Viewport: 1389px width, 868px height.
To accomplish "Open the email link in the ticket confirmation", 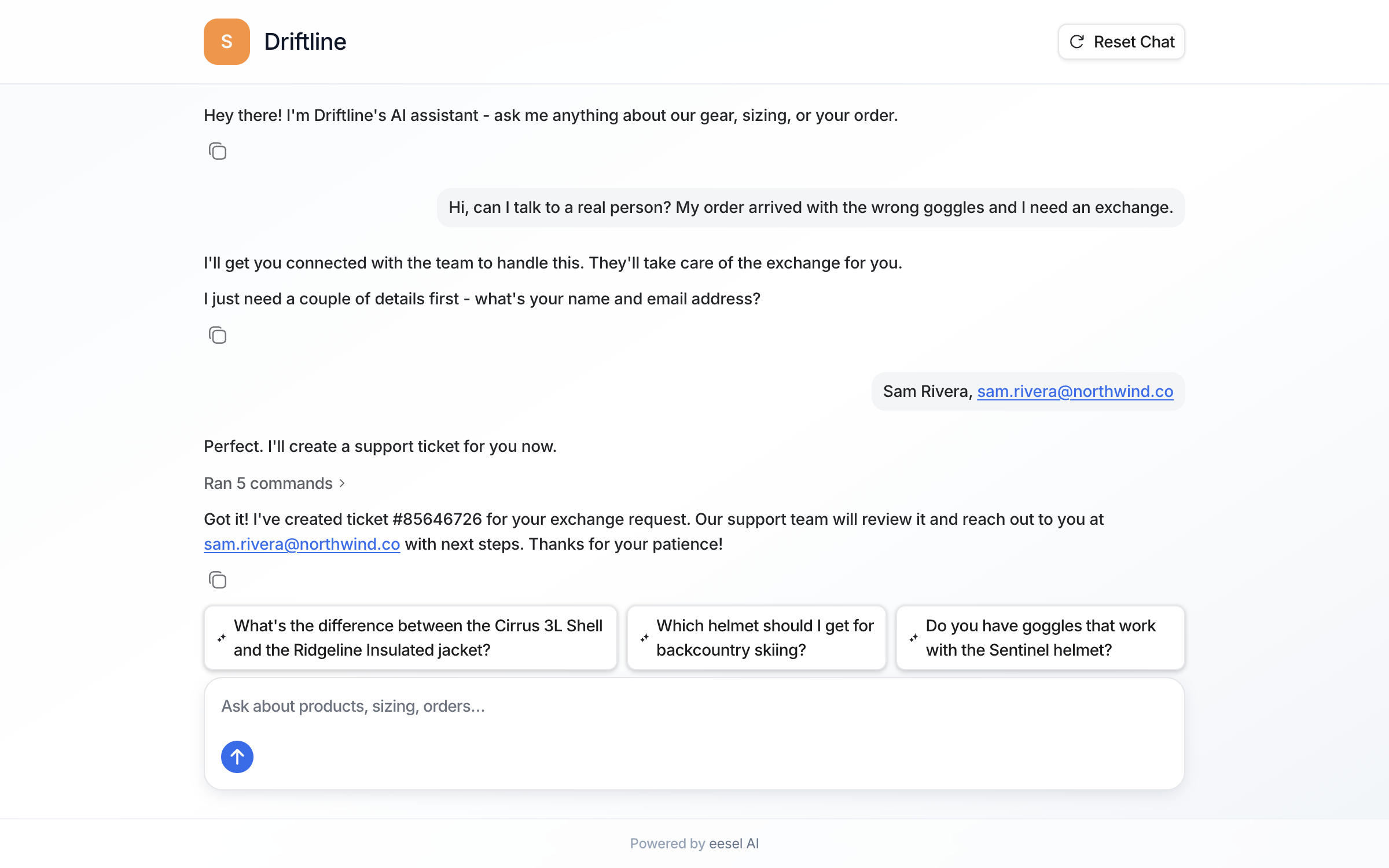I will pyautogui.click(x=302, y=544).
